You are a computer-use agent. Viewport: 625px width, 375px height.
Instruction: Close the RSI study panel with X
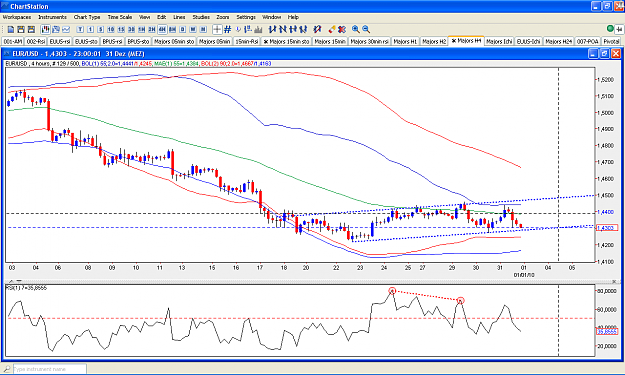coord(614,281)
